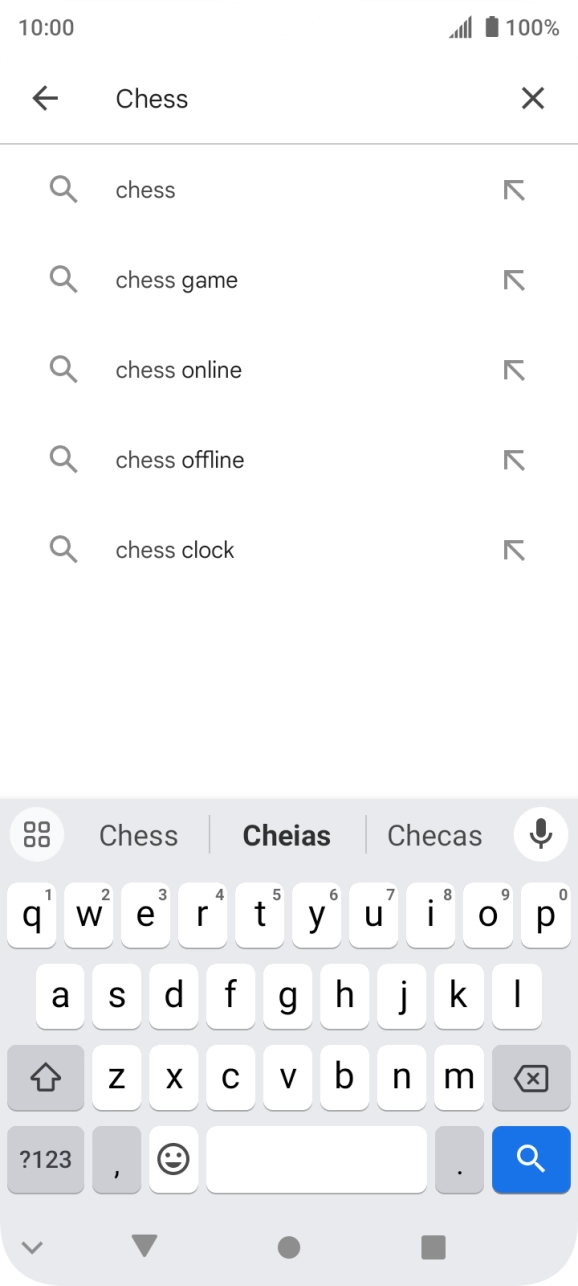Choose the chess offline search suggestion
The height and width of the screenshot is (1286, 578).
coord(179,460)
